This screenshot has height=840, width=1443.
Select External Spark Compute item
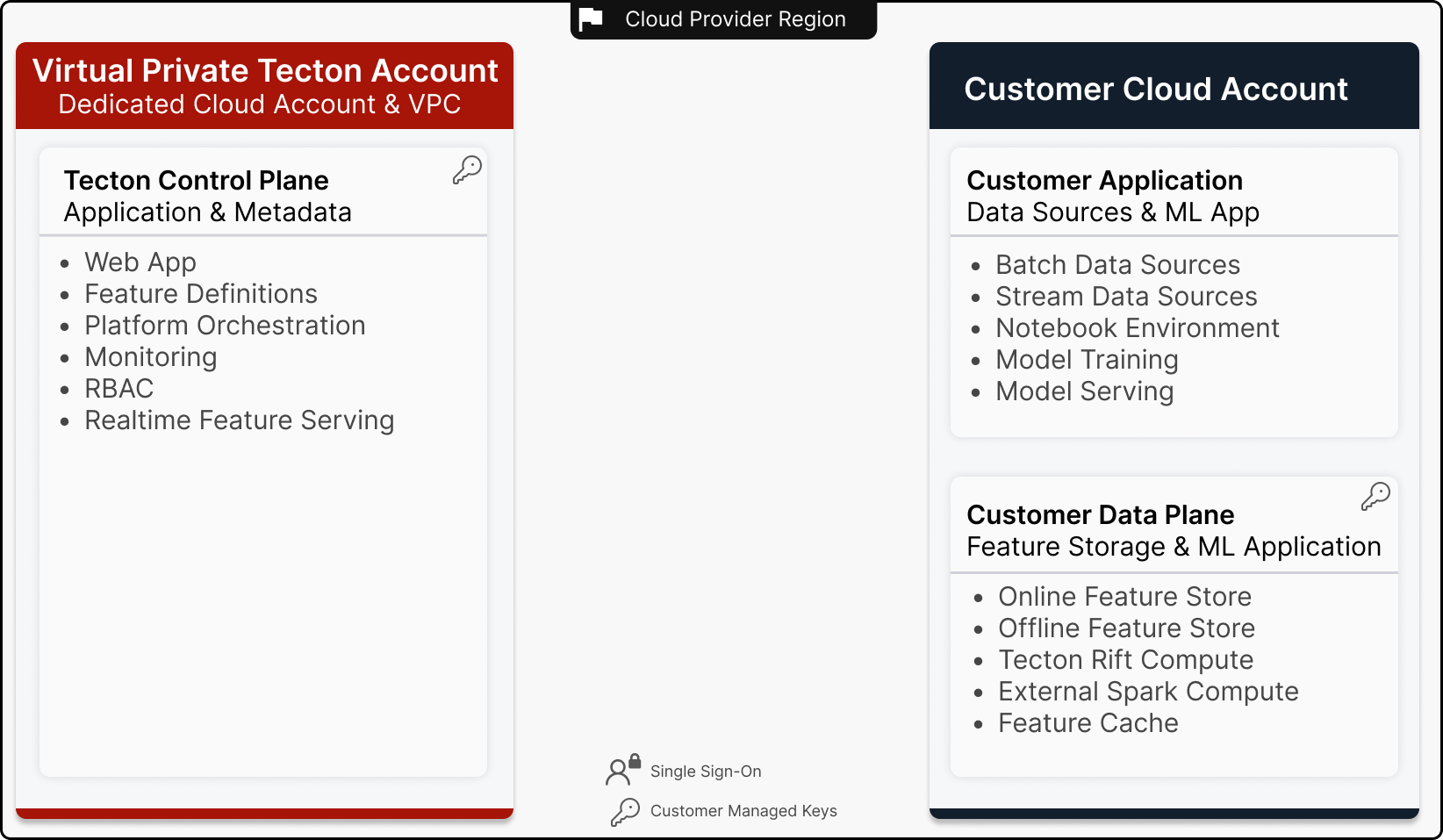point(1149,692)
